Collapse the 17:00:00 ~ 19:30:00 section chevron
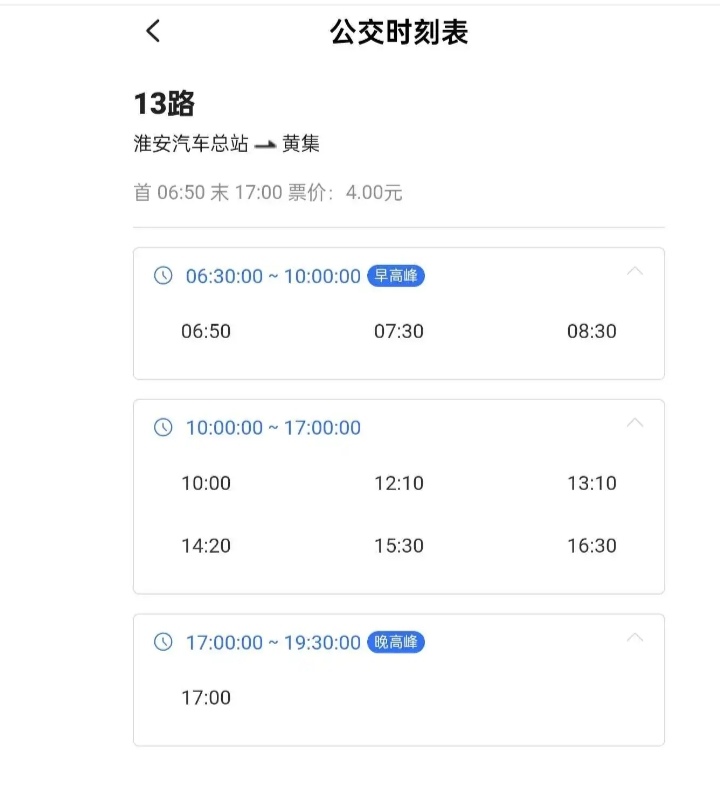The image size is (720, 797). pyautogui.click(x=635, y=637)
